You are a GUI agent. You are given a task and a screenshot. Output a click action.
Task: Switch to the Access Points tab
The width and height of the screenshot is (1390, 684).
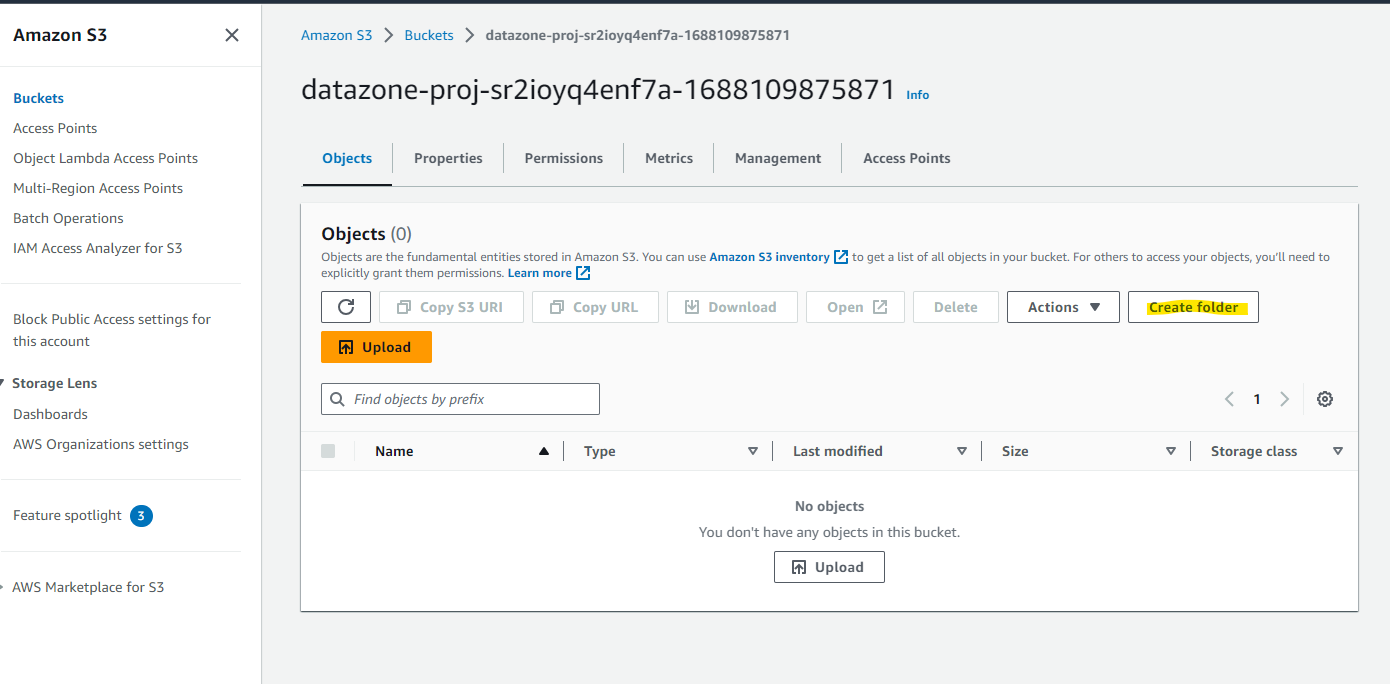[x=907, y=158]
